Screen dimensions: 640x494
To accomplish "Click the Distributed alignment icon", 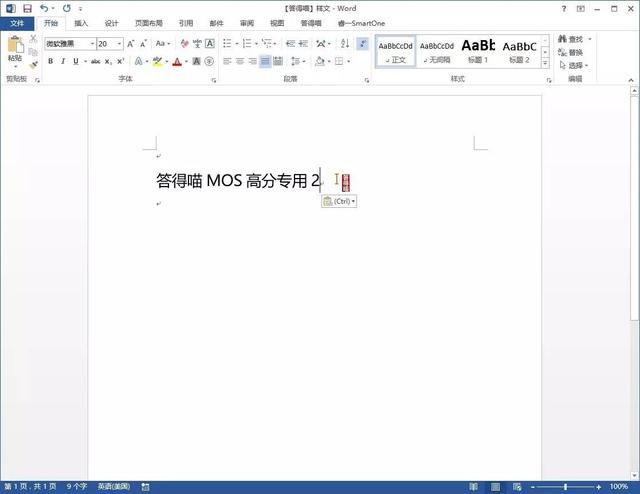I will [x=278, y=61].
